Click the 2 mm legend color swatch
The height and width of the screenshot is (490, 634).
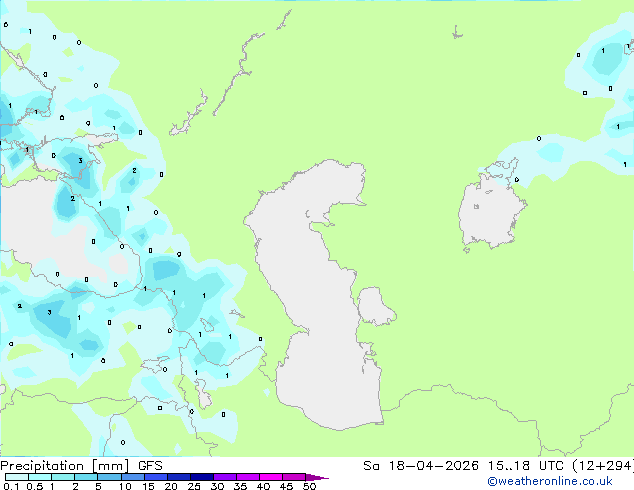click(x=86, y=477)
